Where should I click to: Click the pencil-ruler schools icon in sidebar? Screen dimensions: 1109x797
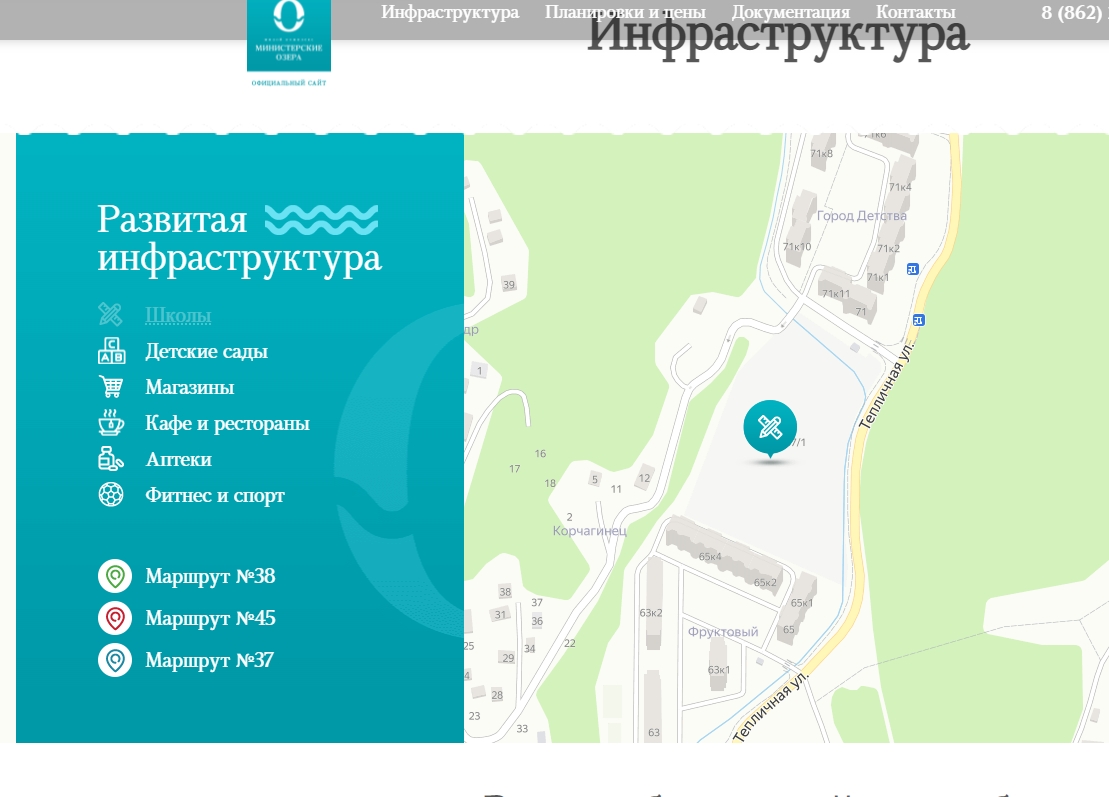[x=110, y=315]
